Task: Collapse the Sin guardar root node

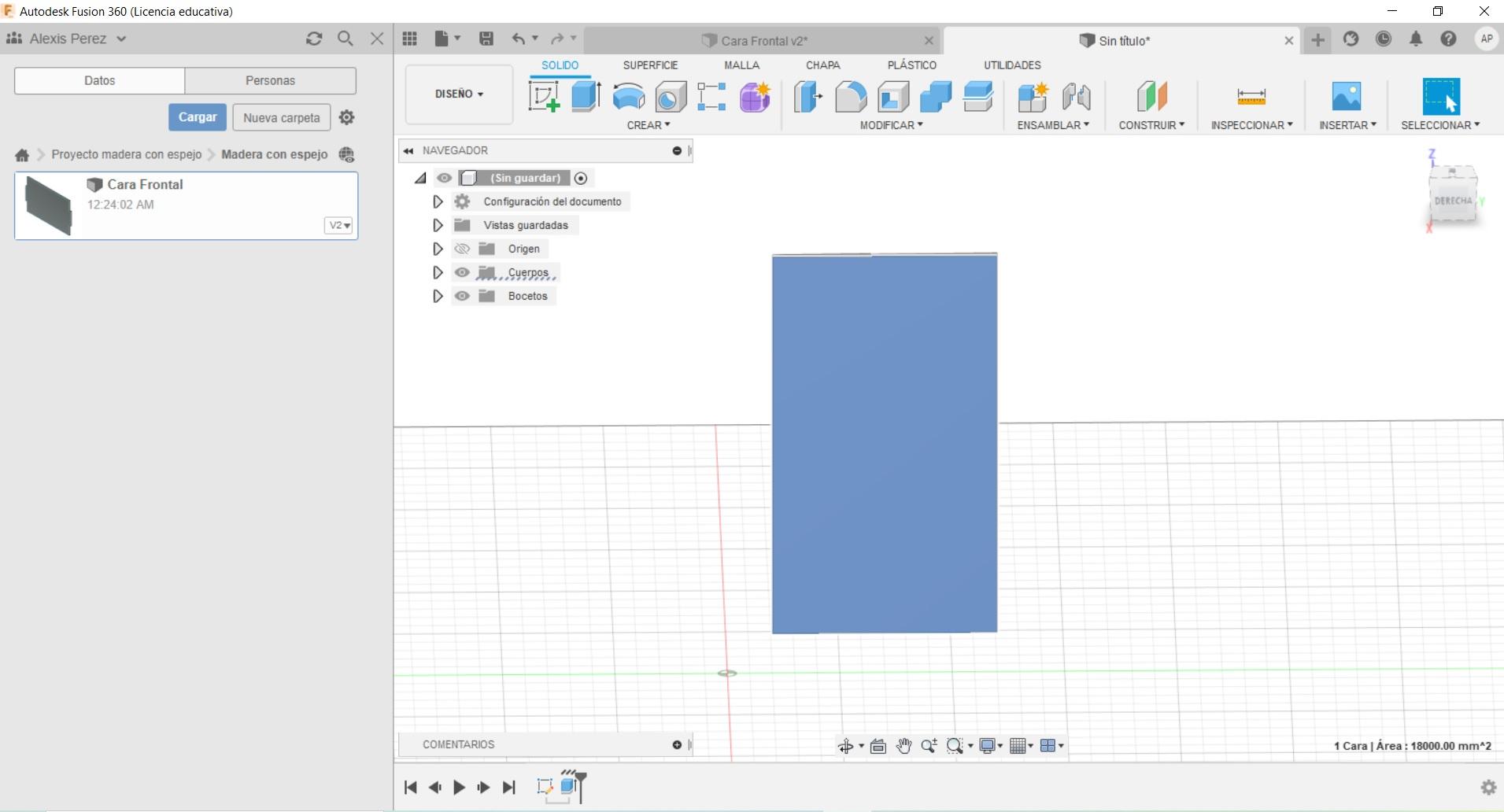Action: point(420,179)
